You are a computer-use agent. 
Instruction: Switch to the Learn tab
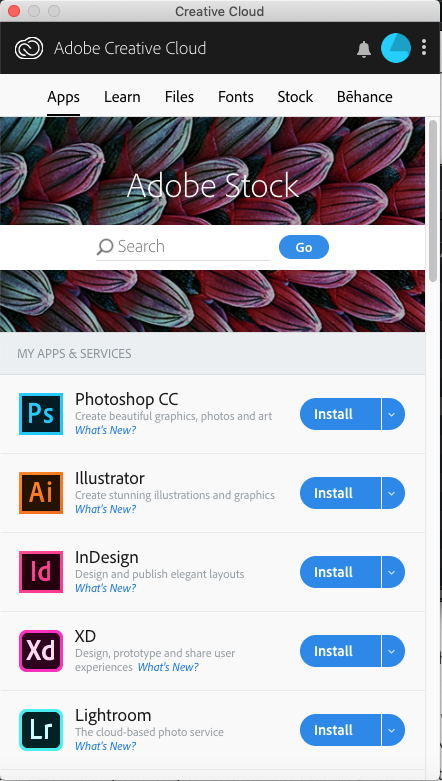tap(122, 97)
